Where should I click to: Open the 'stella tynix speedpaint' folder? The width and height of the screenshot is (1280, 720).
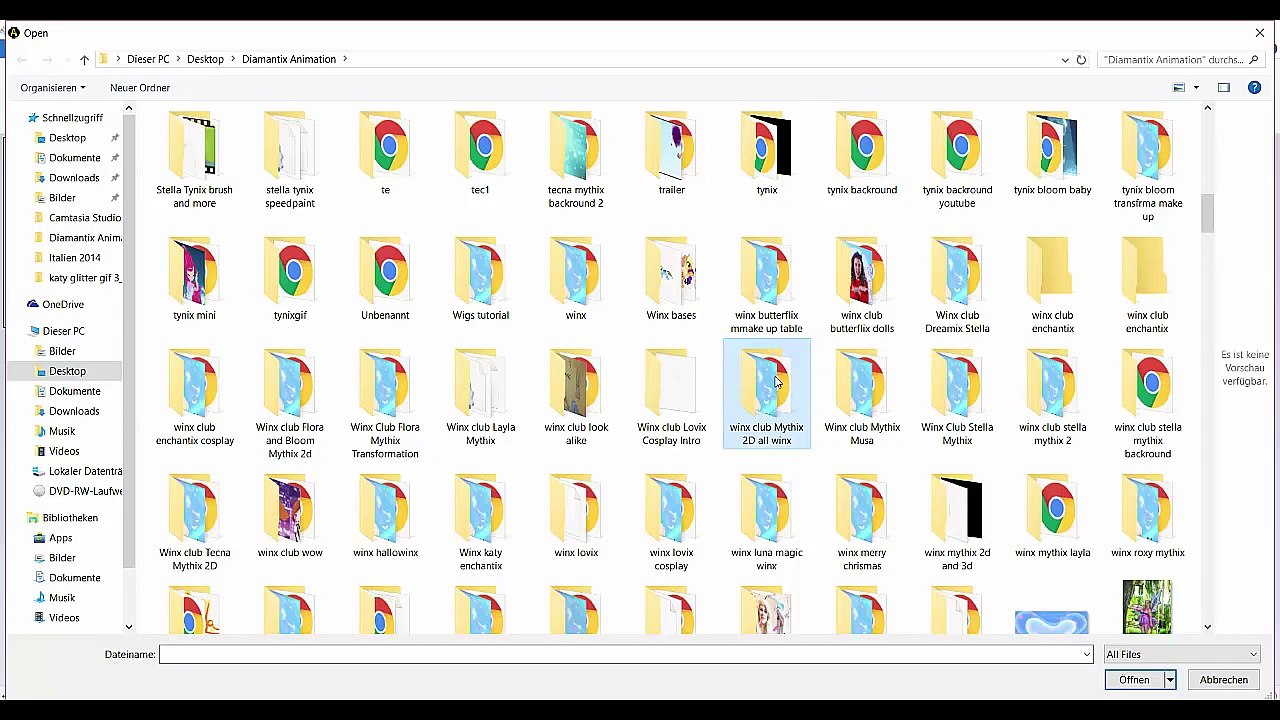(x=290, y=160)
